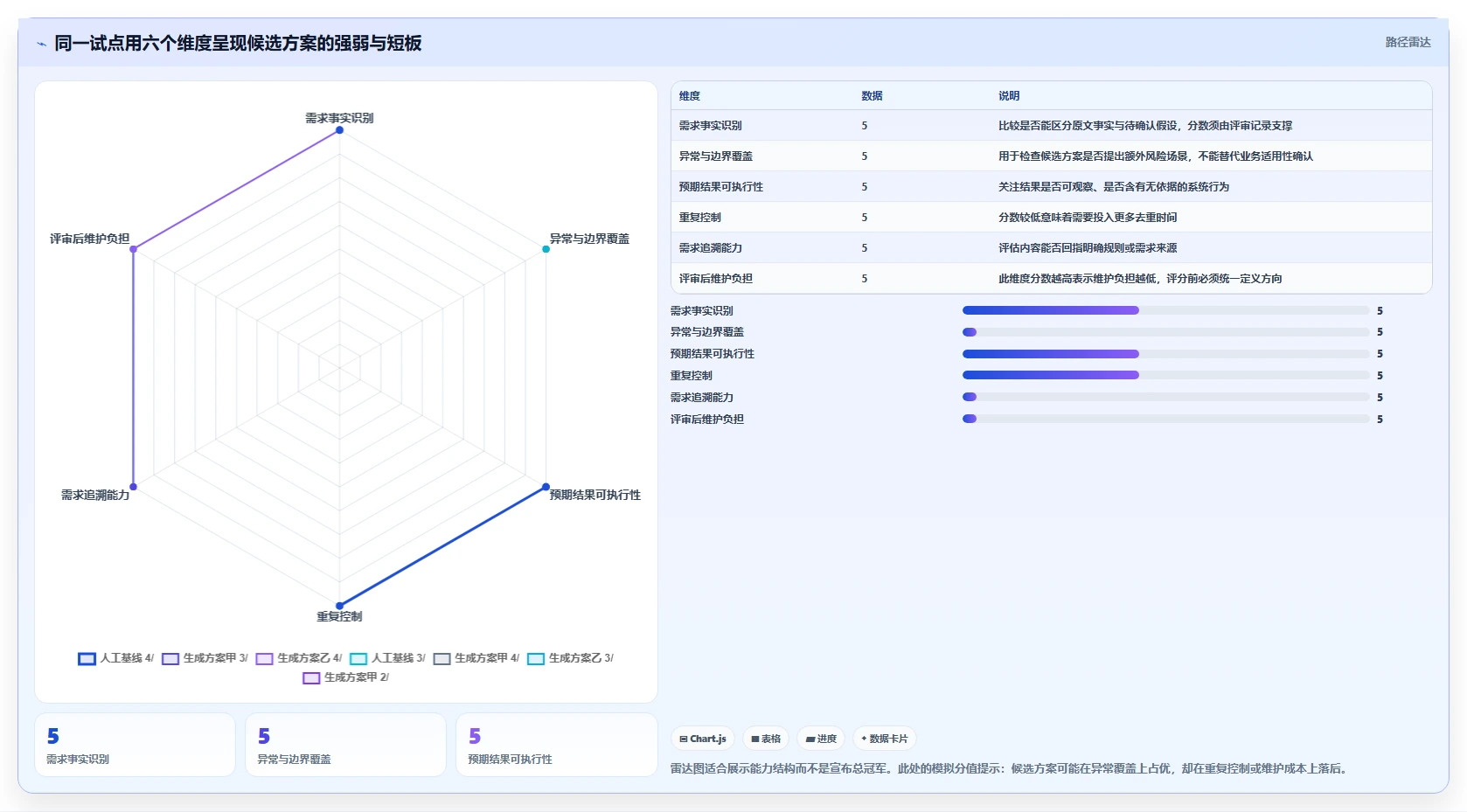
Task: Click the 维度 column header
Action: click(690, 96)
